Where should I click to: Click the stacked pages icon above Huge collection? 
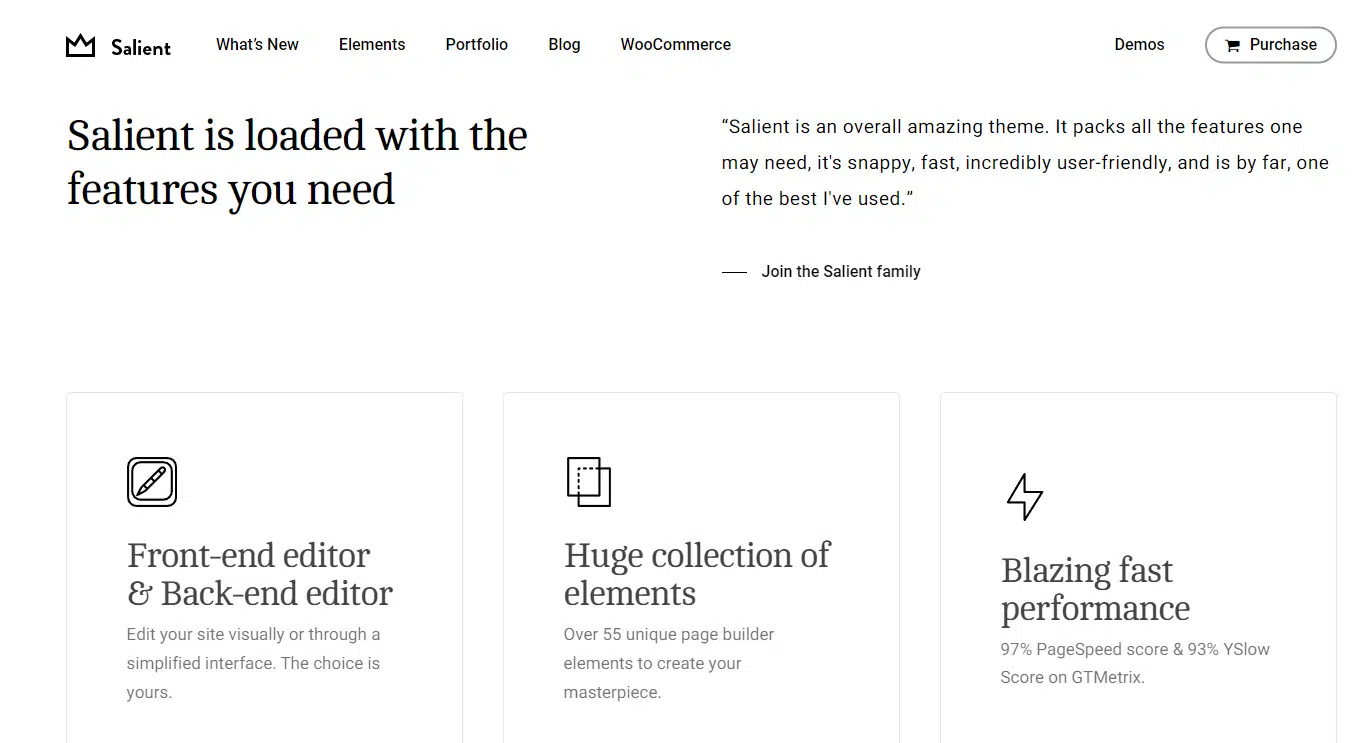pos(588,481)
